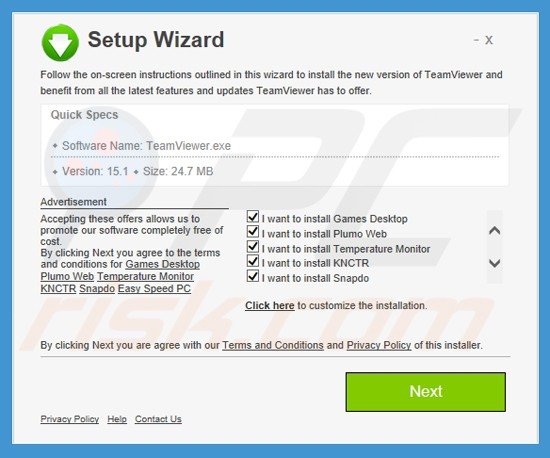Click the green Next button

click(x=425, y=392)
